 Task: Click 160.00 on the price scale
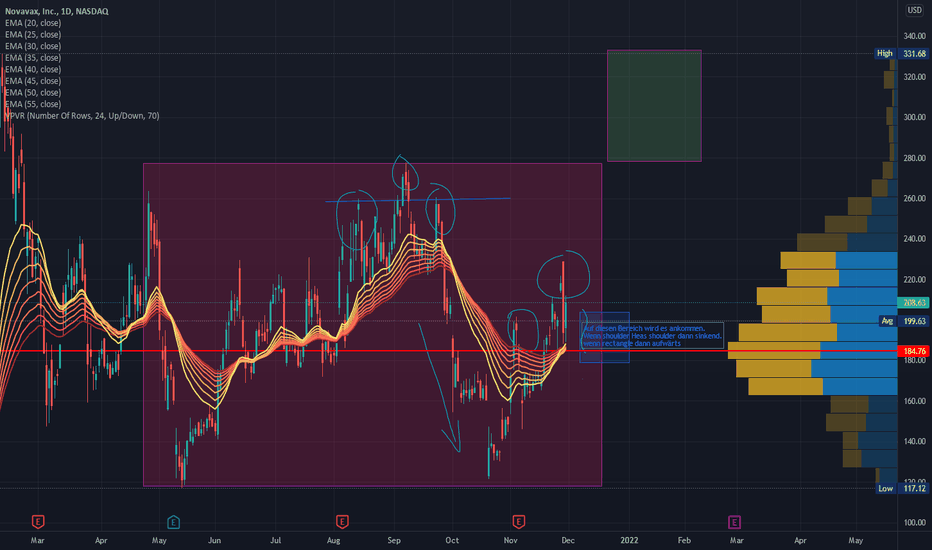pyautogui.click(x=915, y=401)
